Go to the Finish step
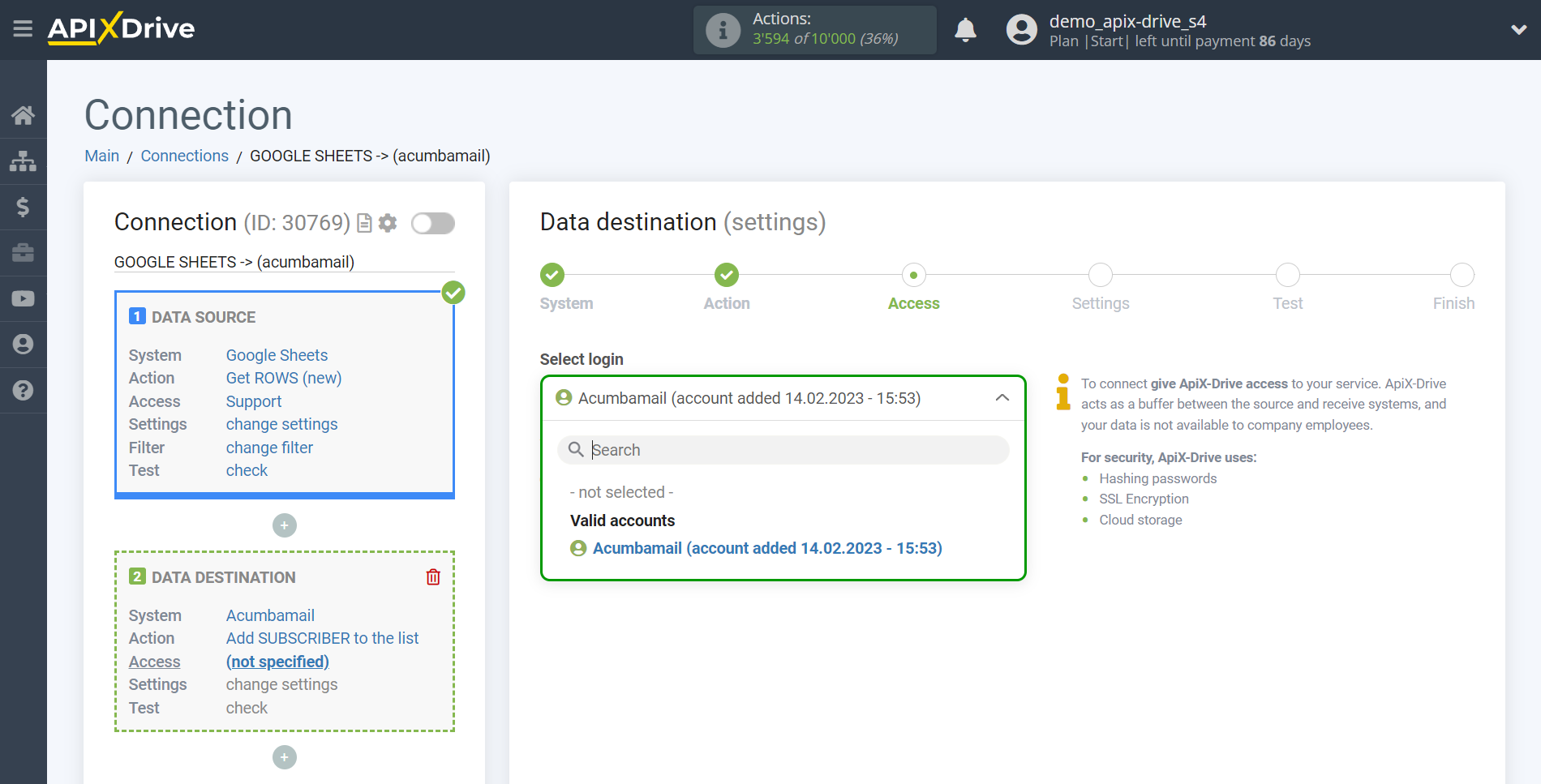 click(1462, 275)
